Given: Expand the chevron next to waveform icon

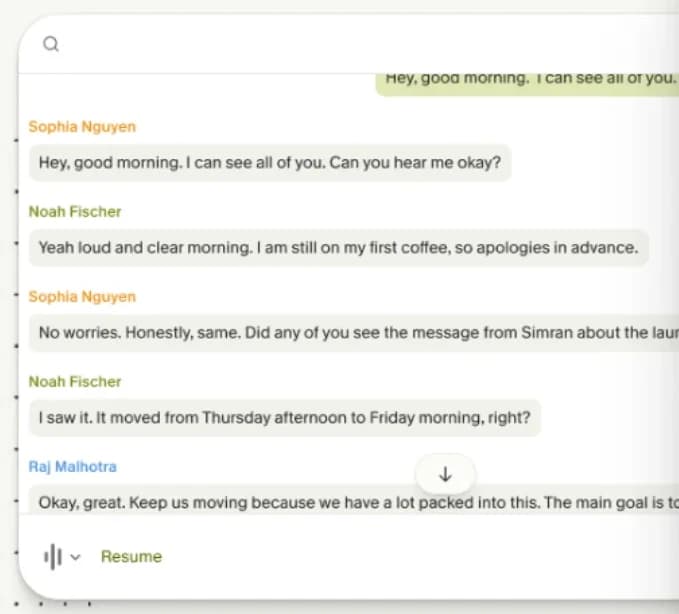Looking at the screenshot, I should click(75, 557).
